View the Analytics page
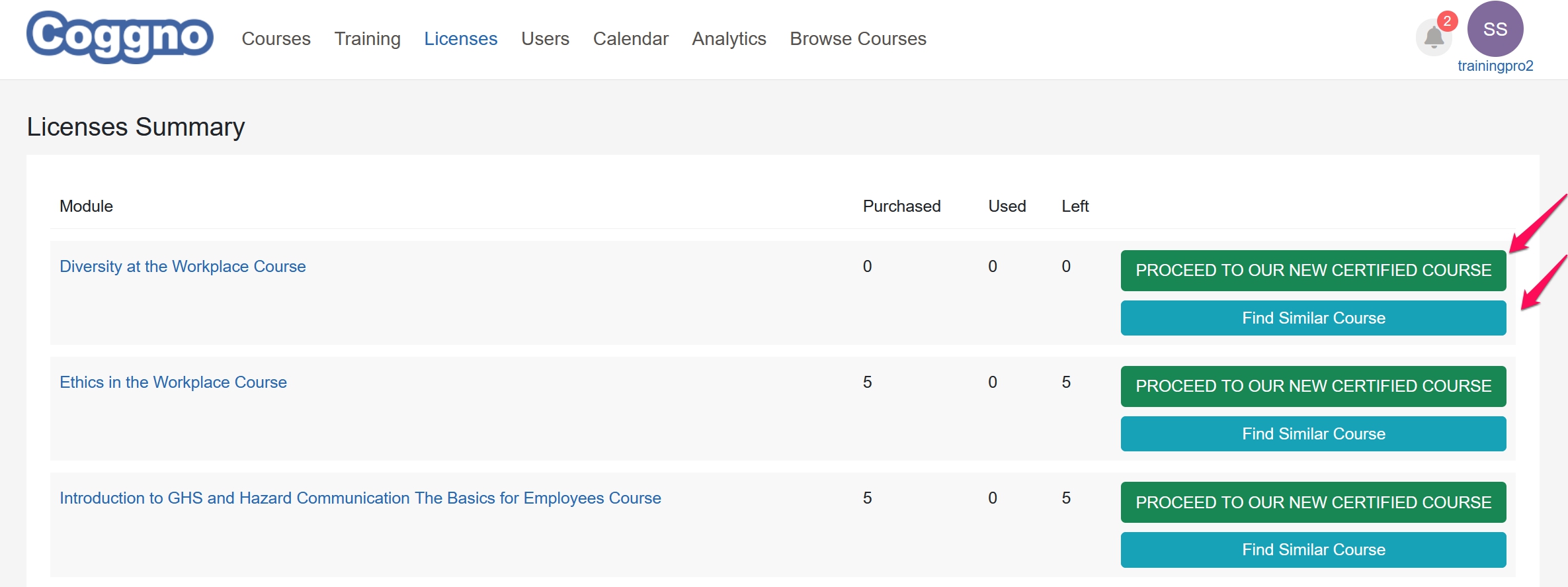Screen dimensions: 1568x587 click(729, 39)
